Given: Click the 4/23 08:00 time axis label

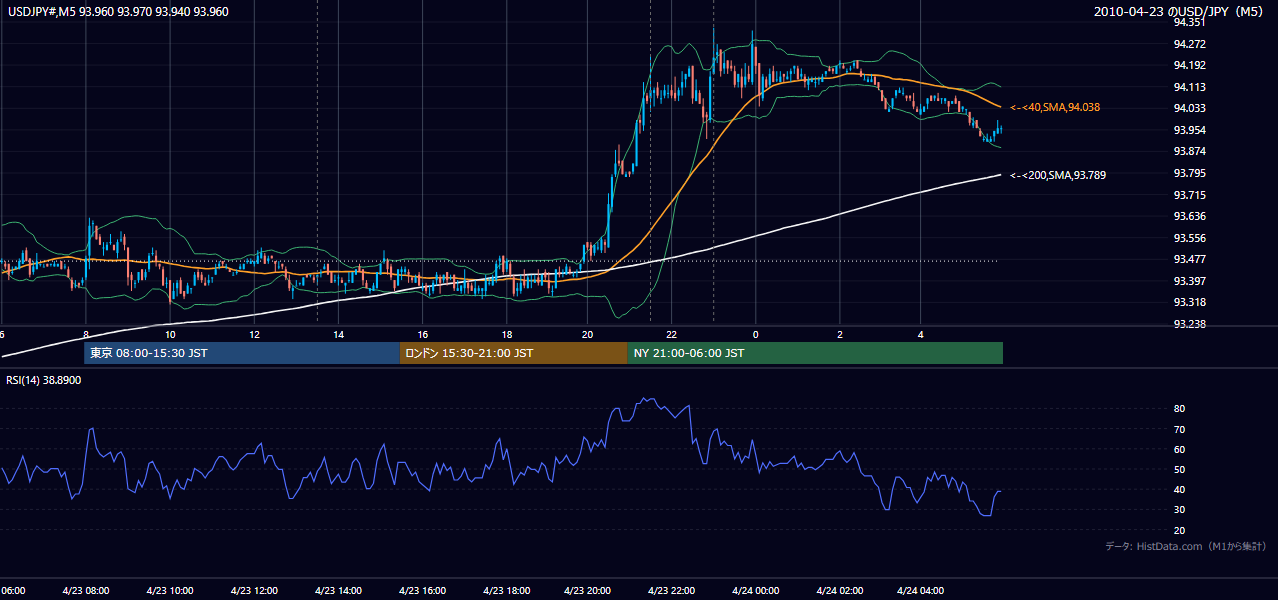Looking at the screenshot, I should 86,590.
